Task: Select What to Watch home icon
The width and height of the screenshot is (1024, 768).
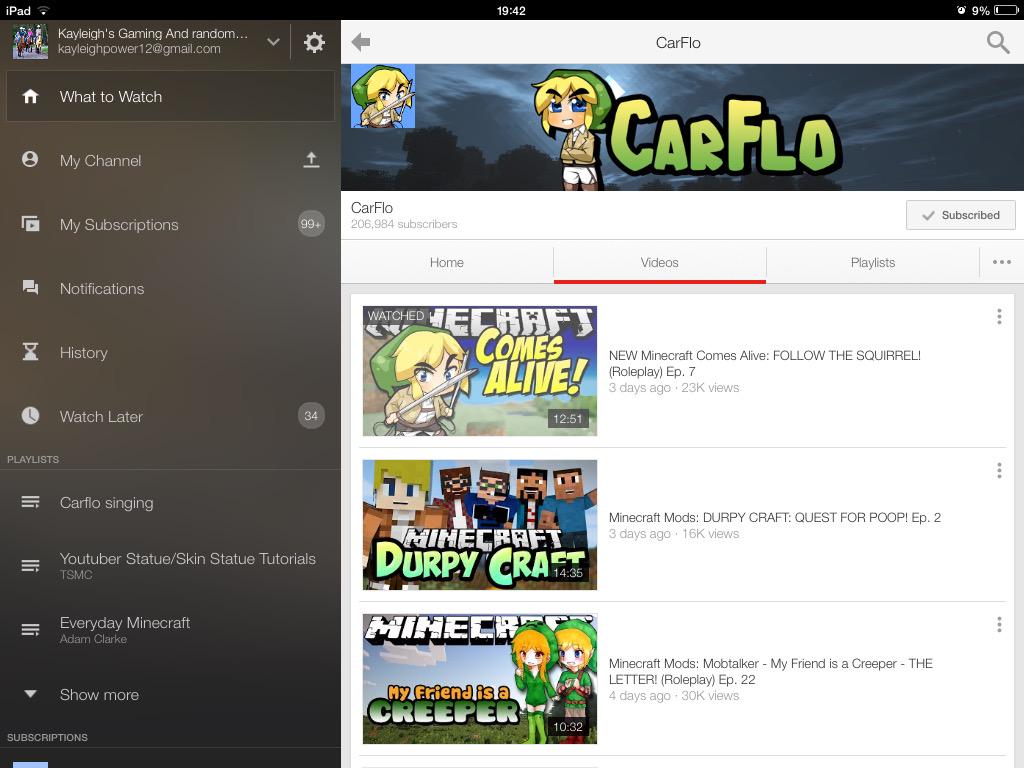Action: pyautogui.click(x=30, y=97)
